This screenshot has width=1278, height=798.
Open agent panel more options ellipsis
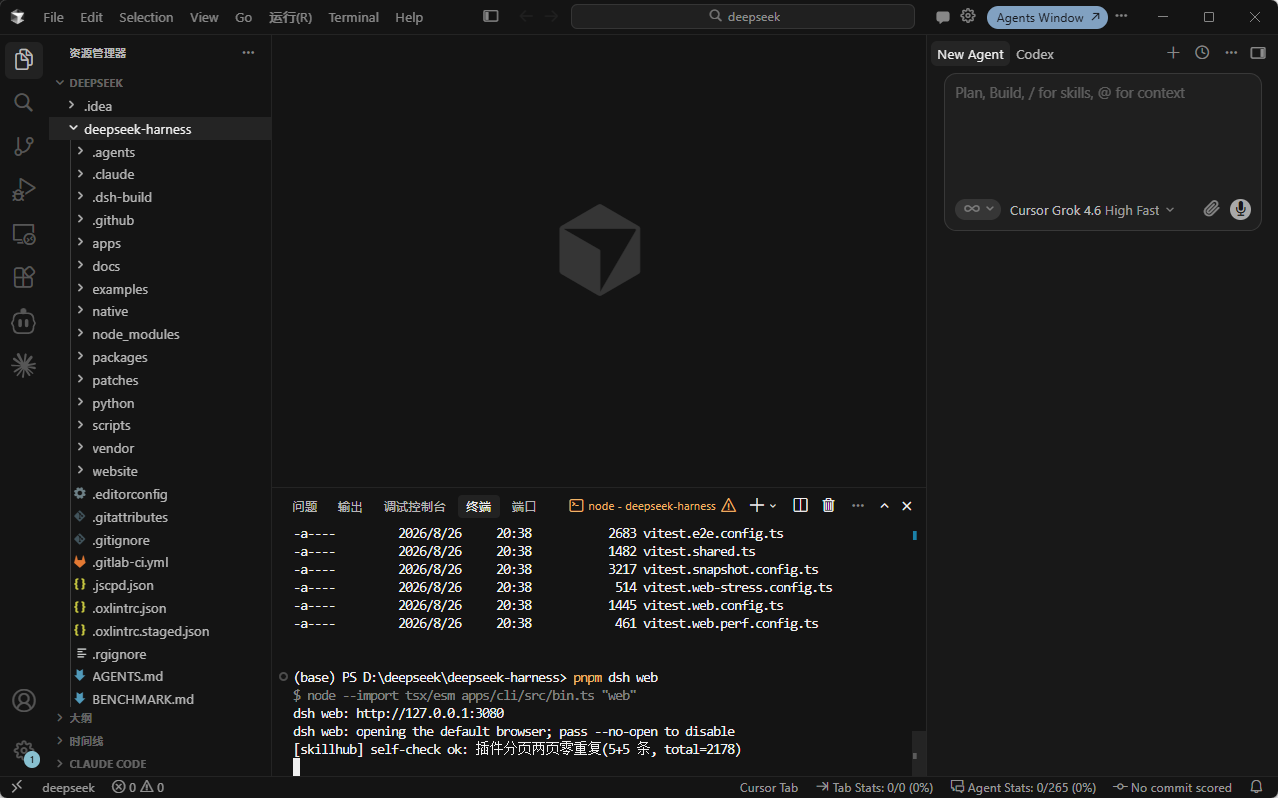click(1231, 53)
